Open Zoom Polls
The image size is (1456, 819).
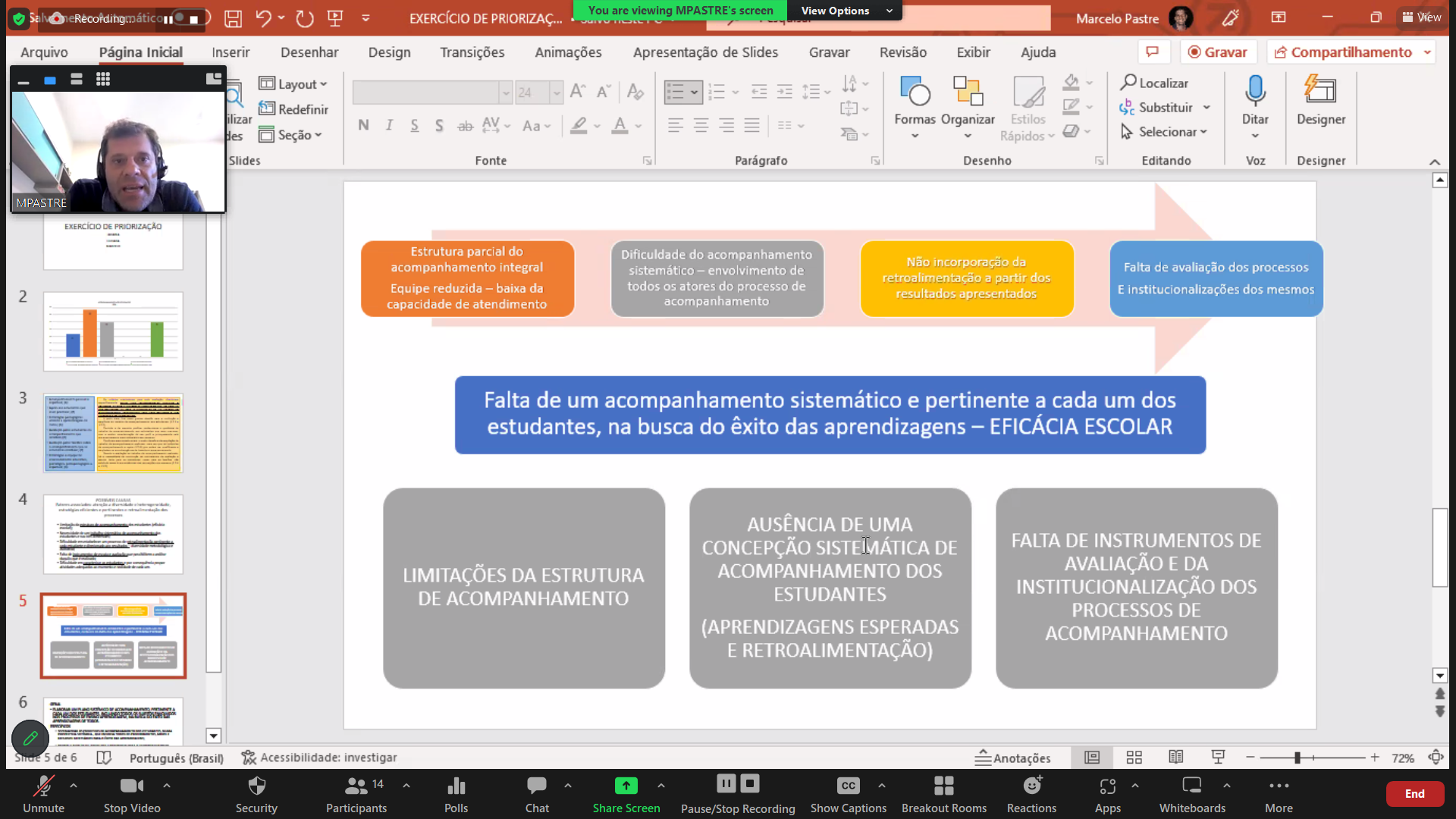pos(456,794)
